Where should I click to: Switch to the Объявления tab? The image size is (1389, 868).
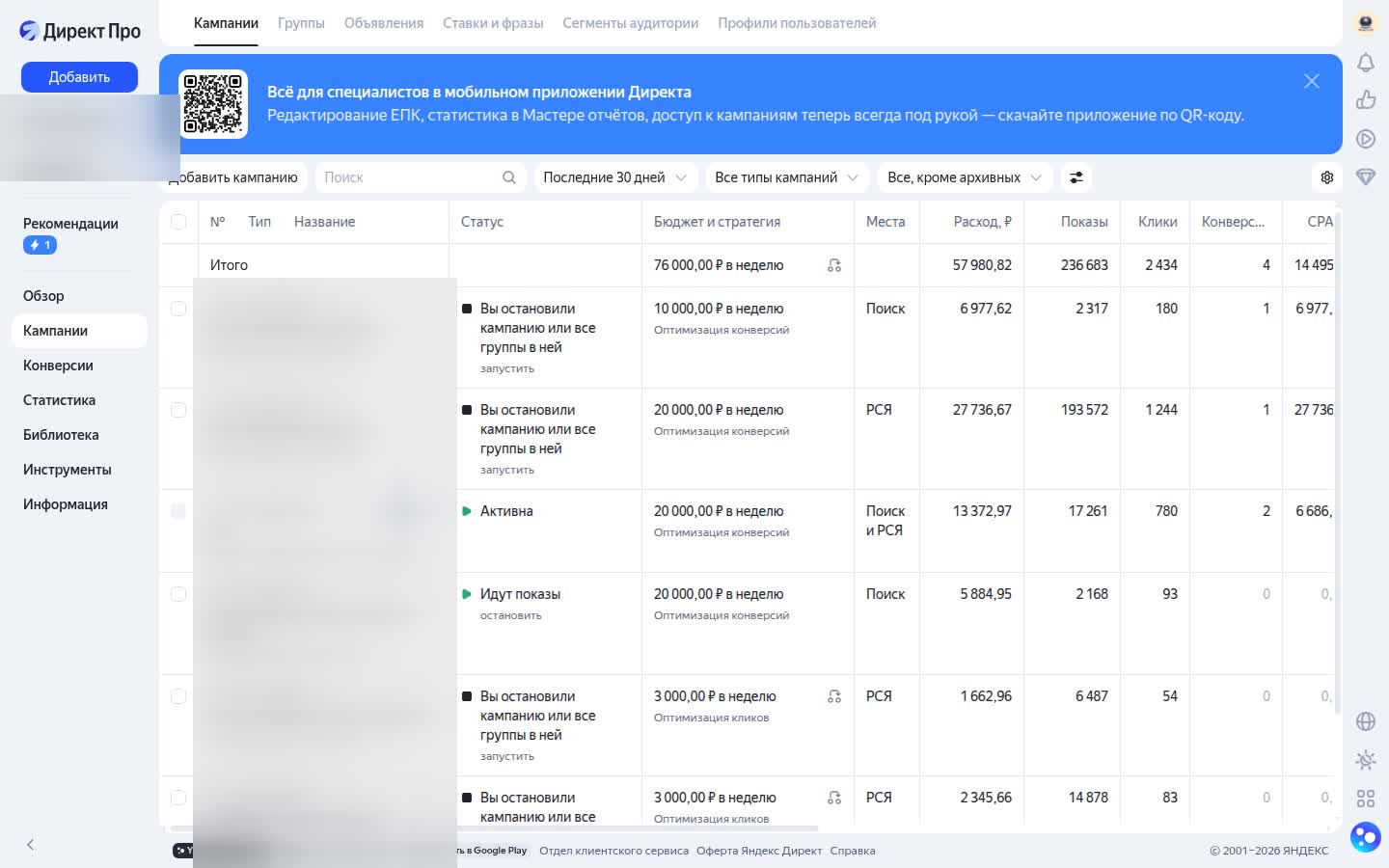click(x=384, y=23)
